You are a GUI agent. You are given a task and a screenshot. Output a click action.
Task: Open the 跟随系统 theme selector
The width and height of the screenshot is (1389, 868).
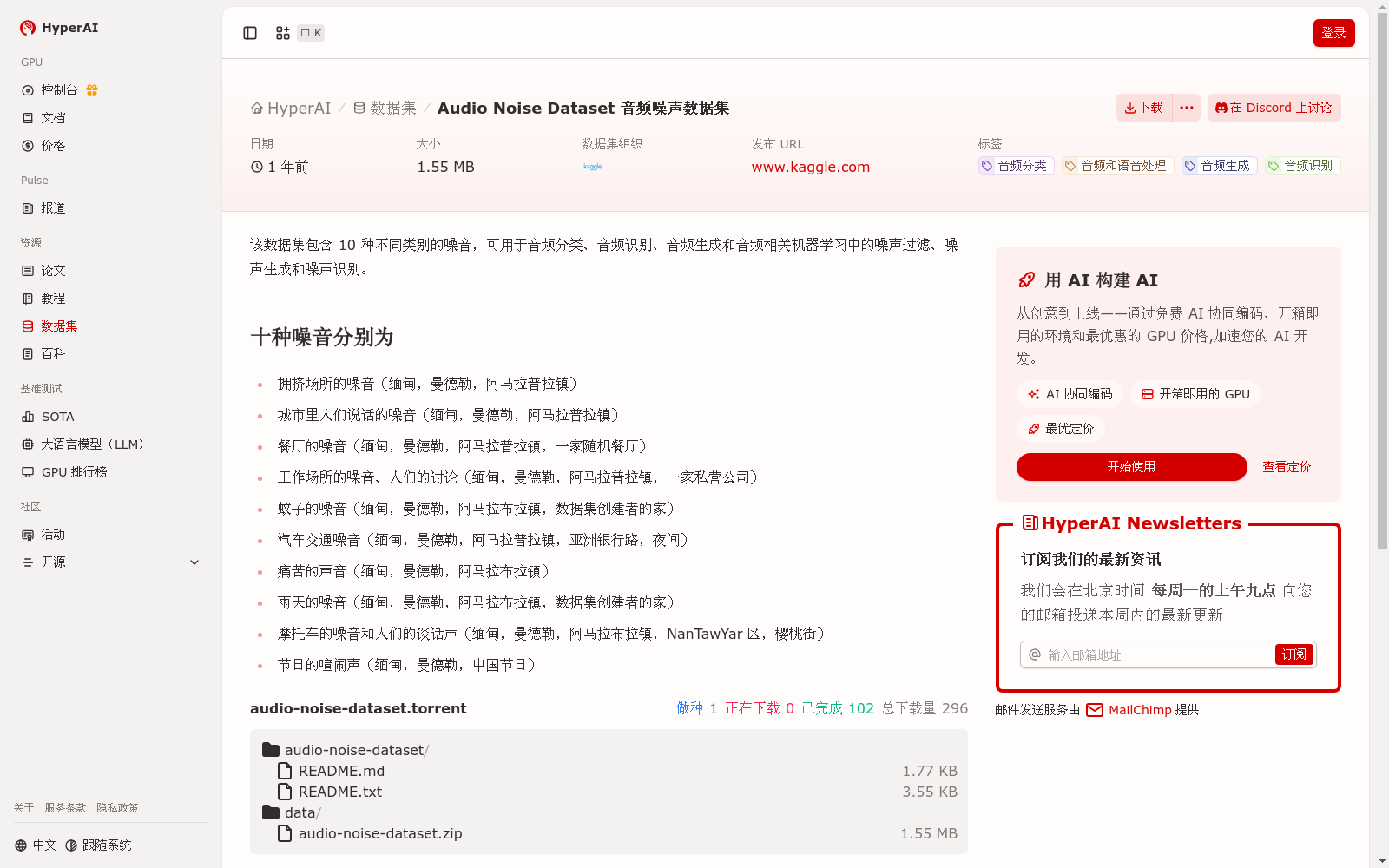[x=98, y=845]
